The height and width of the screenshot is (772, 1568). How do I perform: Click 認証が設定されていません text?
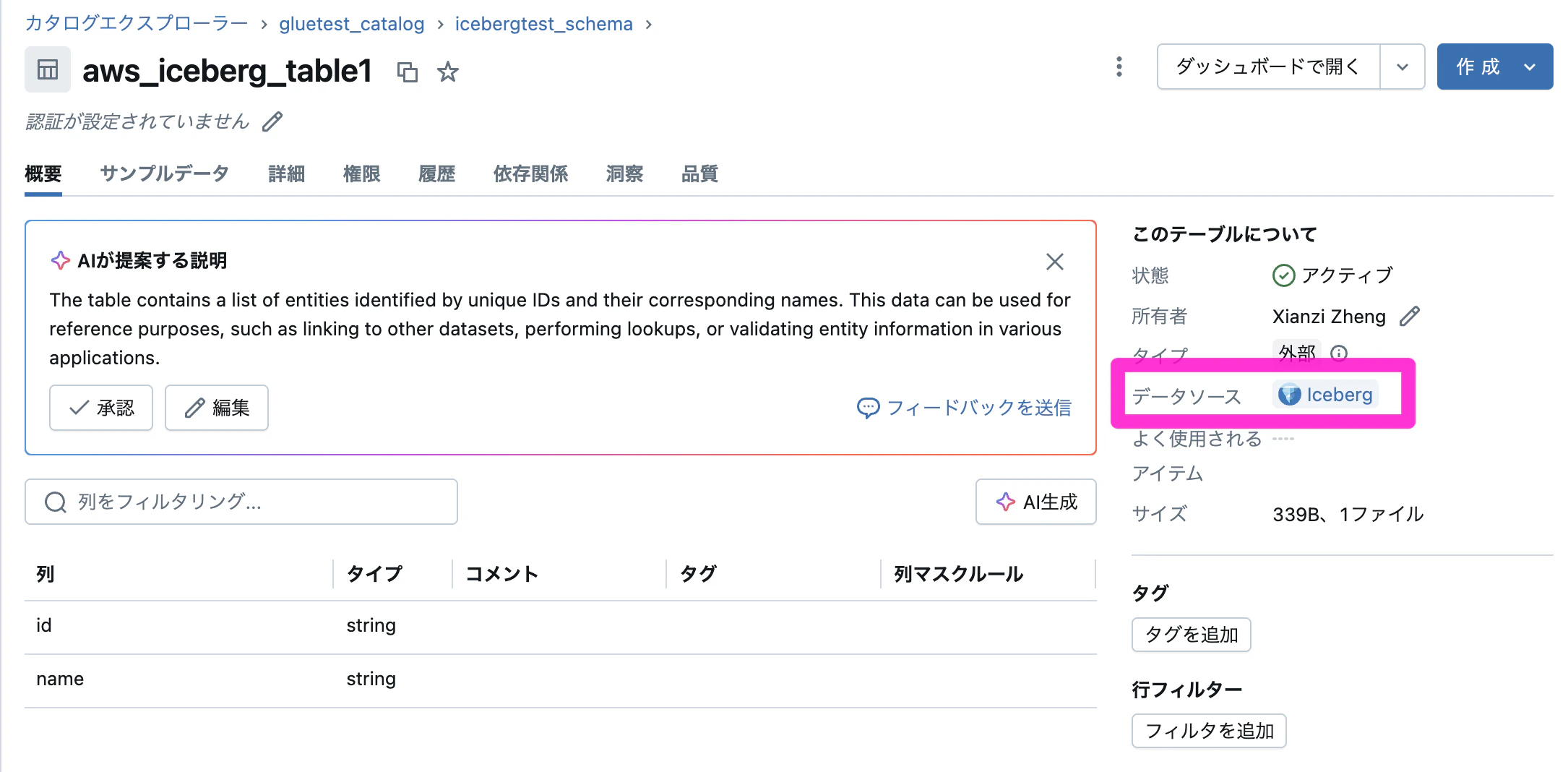point(137,121)
